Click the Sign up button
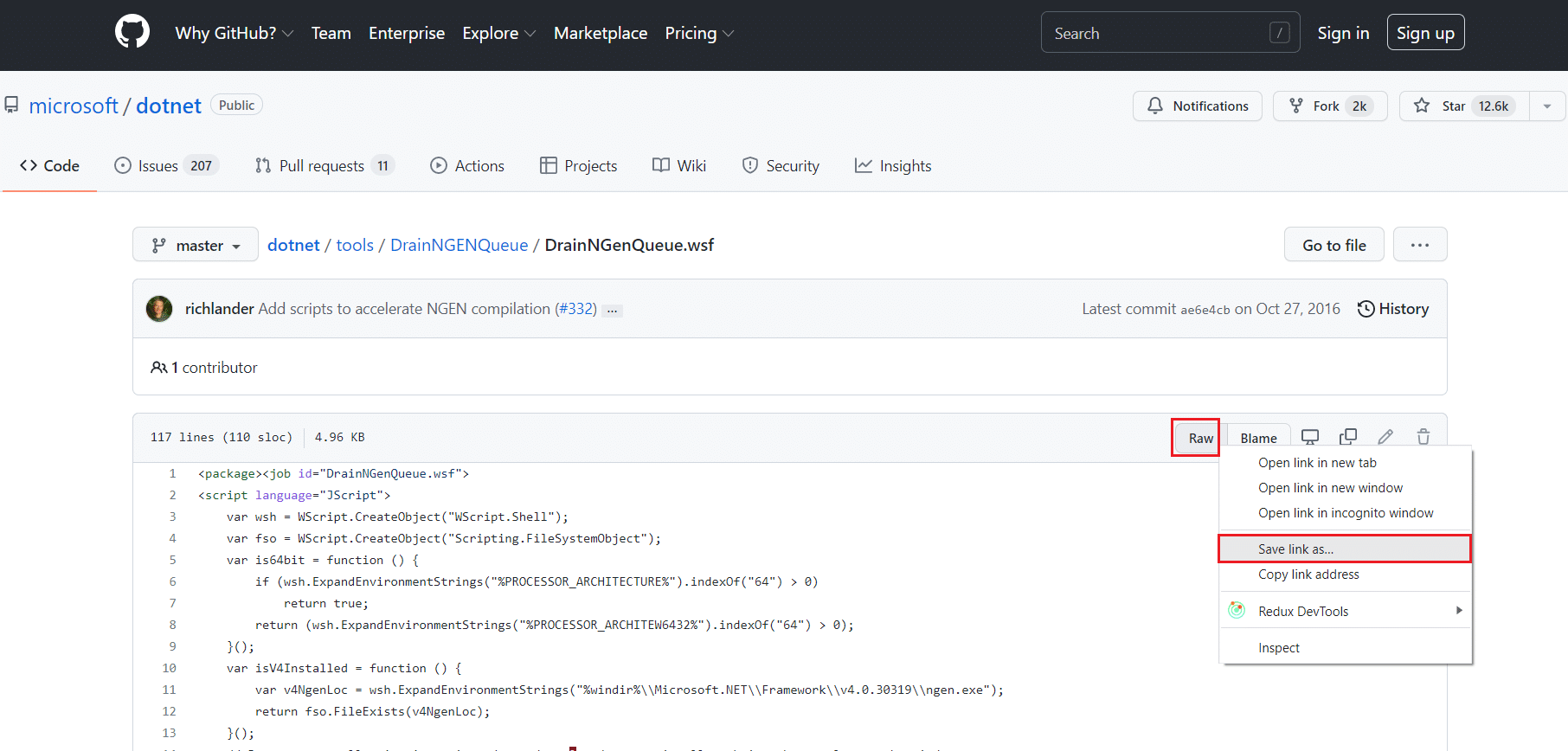The height and width of the screenshot is (751, 1568). [x=1425, y=33]
